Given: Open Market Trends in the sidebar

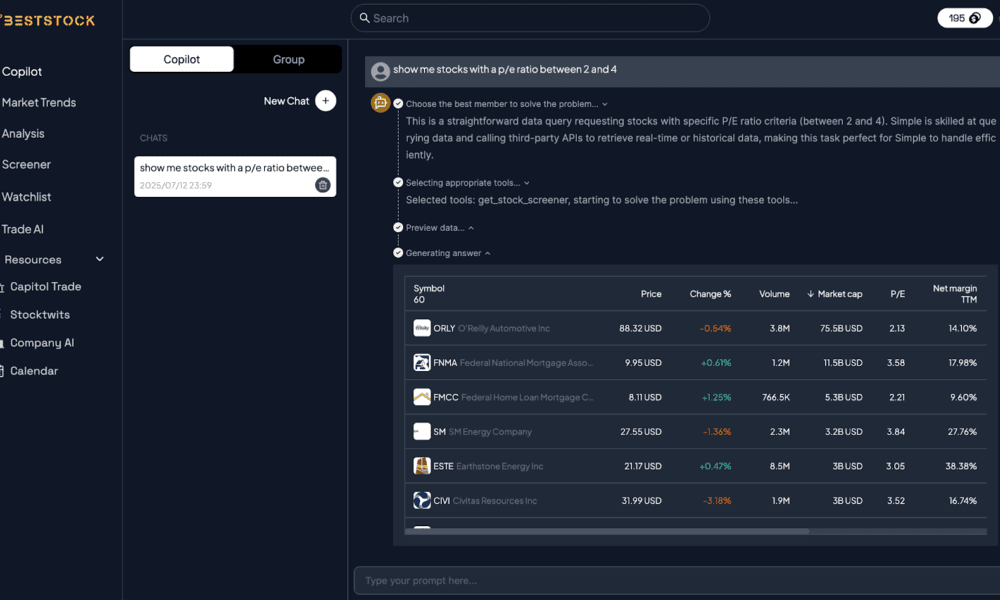Looking at the screenshot, I should [x=39, y=102].
